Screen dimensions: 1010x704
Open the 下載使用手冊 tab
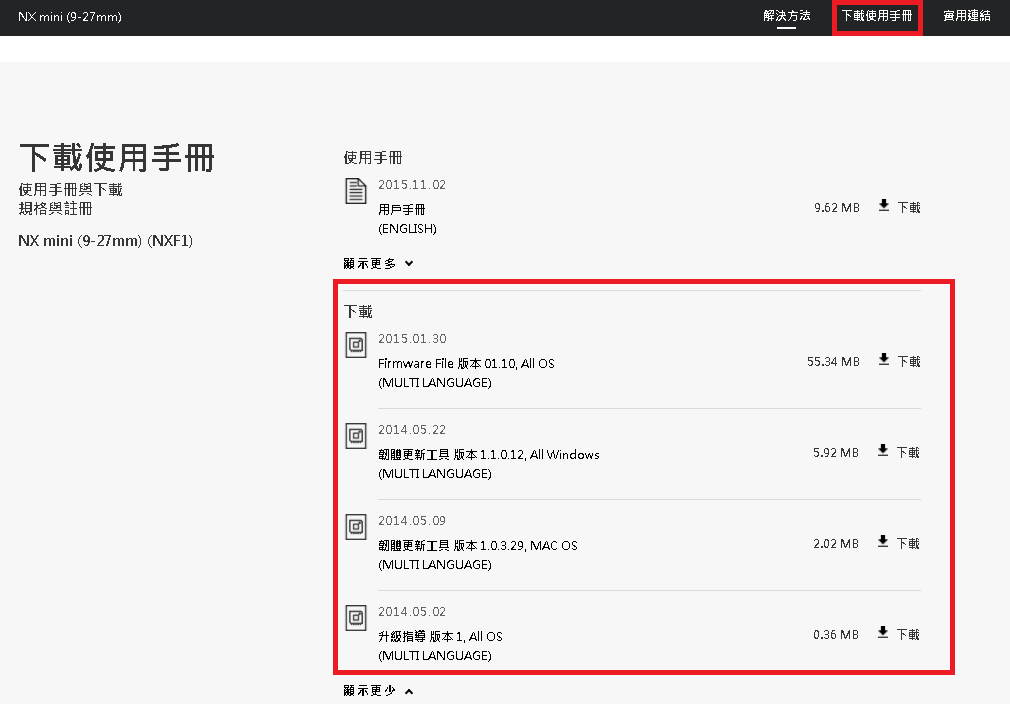pyautogui.click(x=877, y=16)
